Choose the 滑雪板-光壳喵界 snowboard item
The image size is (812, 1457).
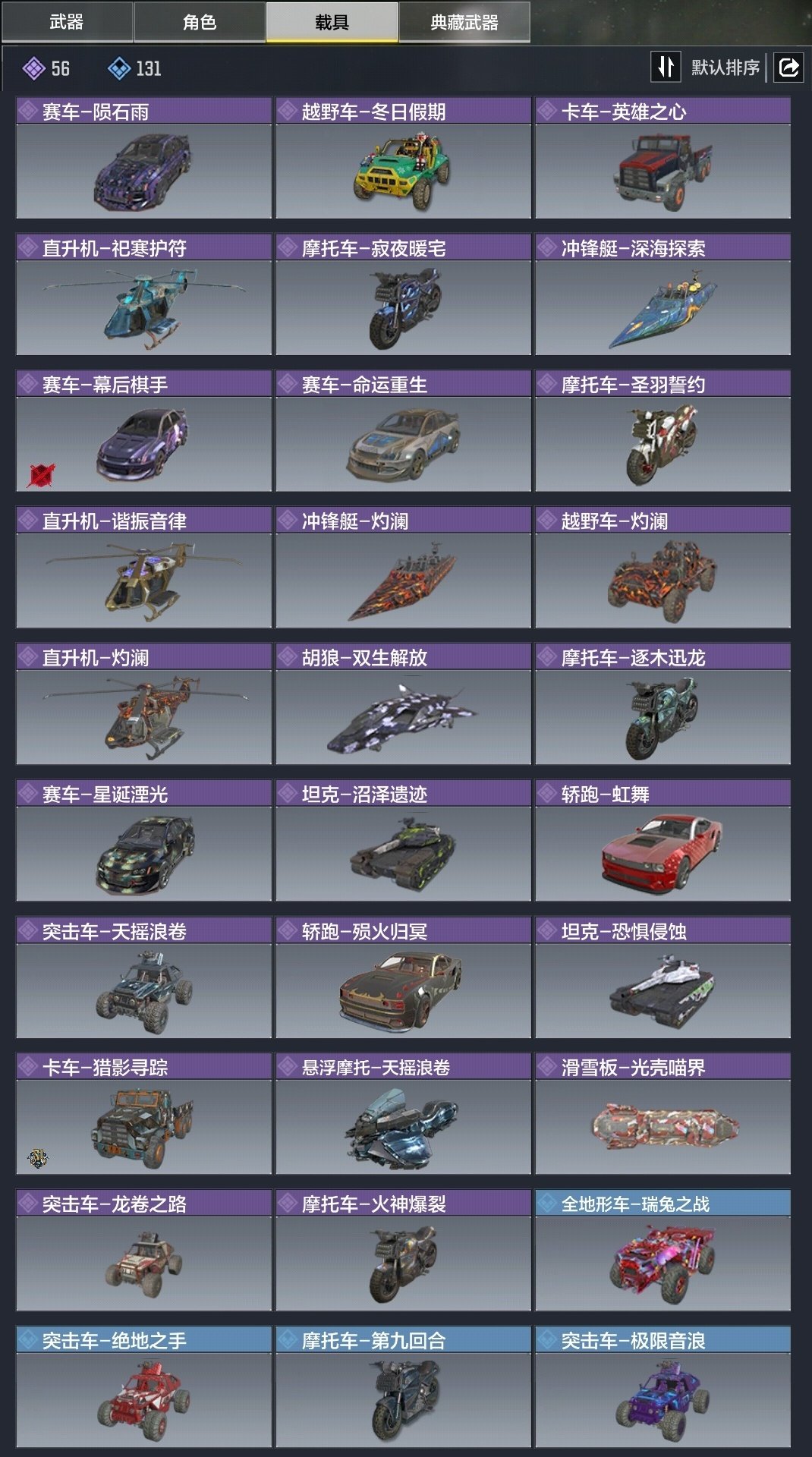tap(663, 1114)
